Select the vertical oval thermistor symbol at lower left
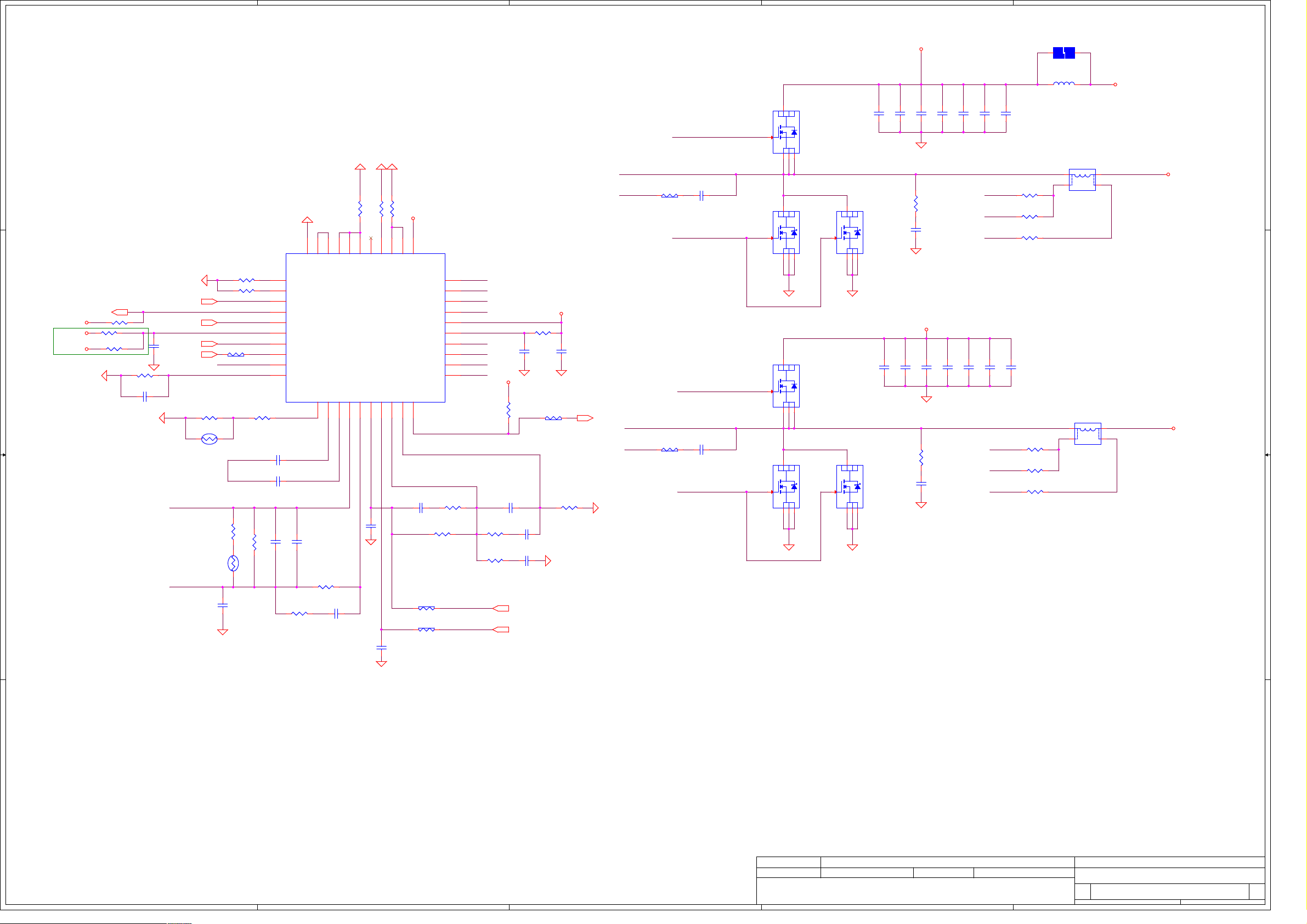Image resolution: width=1307 pixels, height=924 pixels. point(233,563)
